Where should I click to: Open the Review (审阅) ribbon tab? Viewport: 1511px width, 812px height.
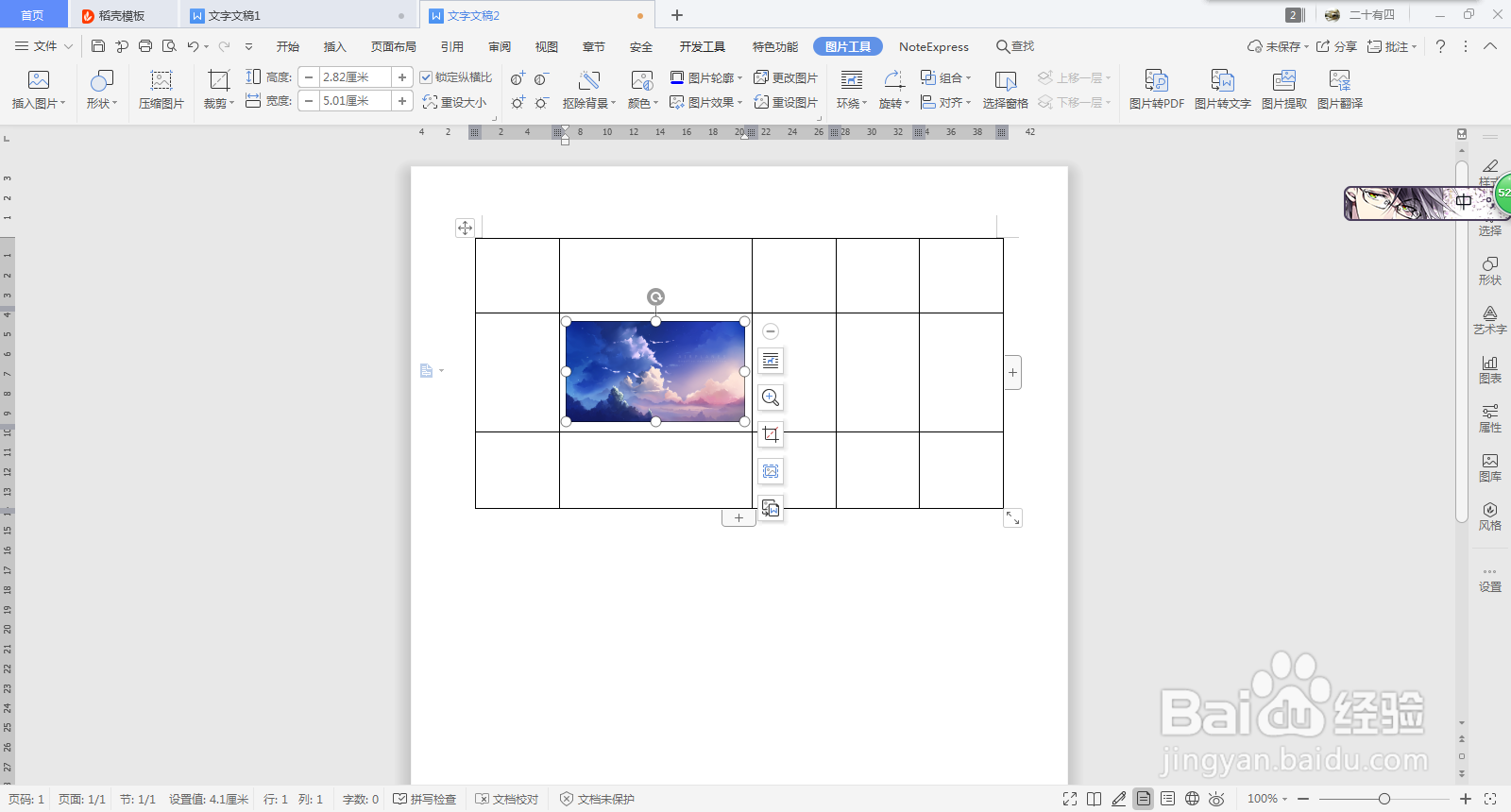tap(500, 46)
